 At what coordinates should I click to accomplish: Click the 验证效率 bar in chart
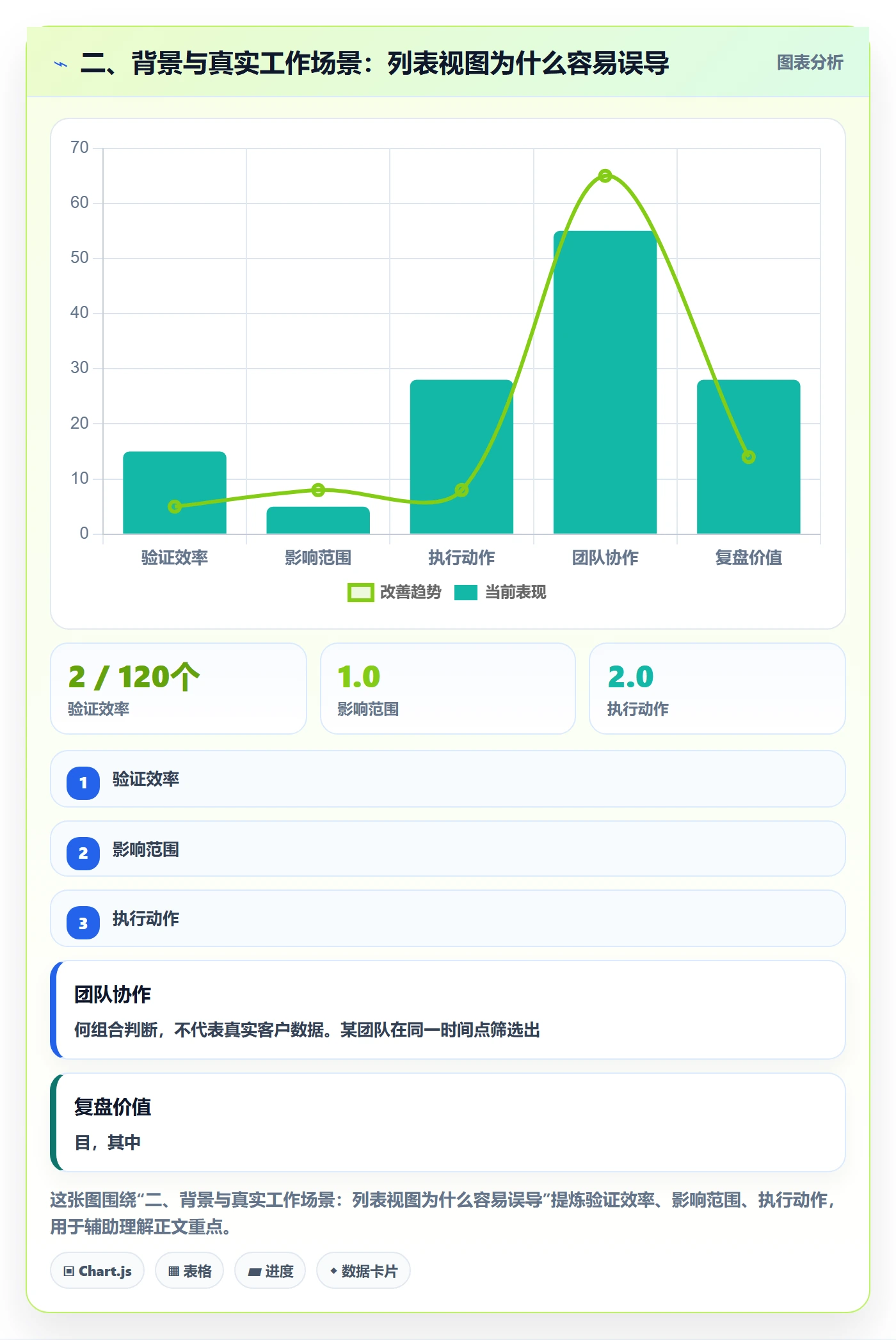175,493
